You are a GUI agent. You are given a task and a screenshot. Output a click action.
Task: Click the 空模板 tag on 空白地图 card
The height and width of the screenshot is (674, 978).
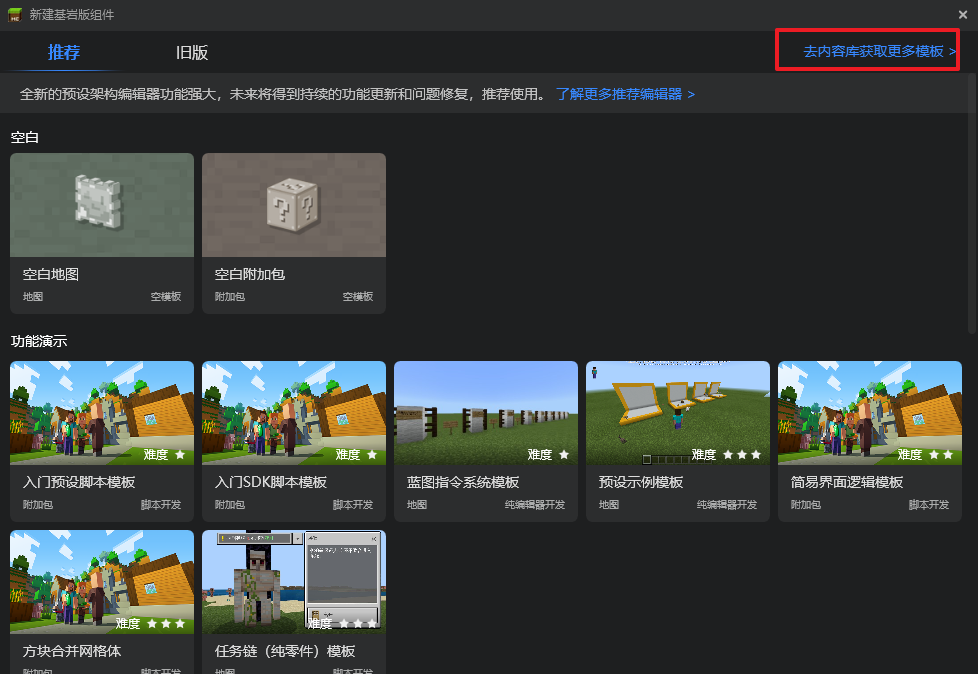[x=166, y=297]
